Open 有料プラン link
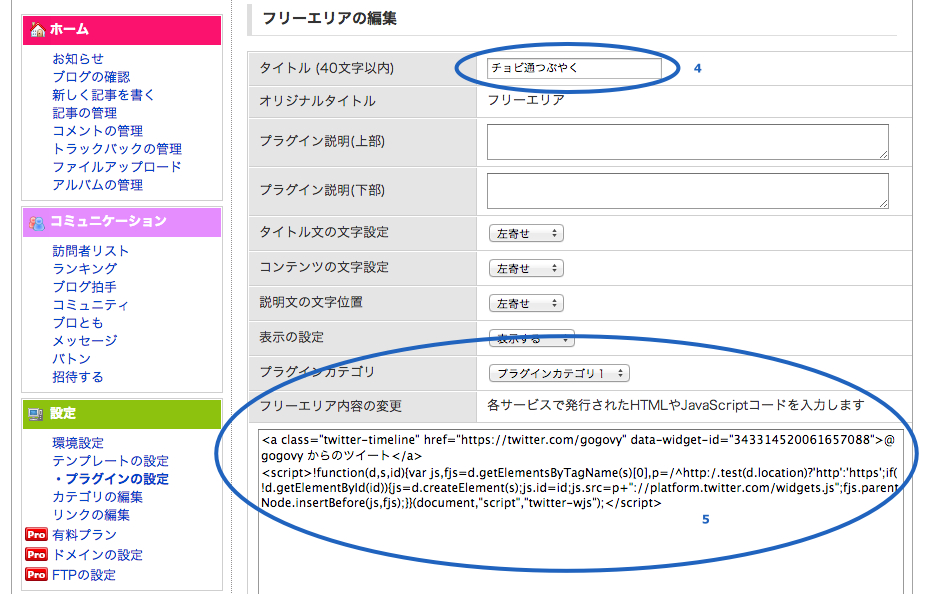The height and width of the screenshot is (594, 925). click(x=84, y=534)
